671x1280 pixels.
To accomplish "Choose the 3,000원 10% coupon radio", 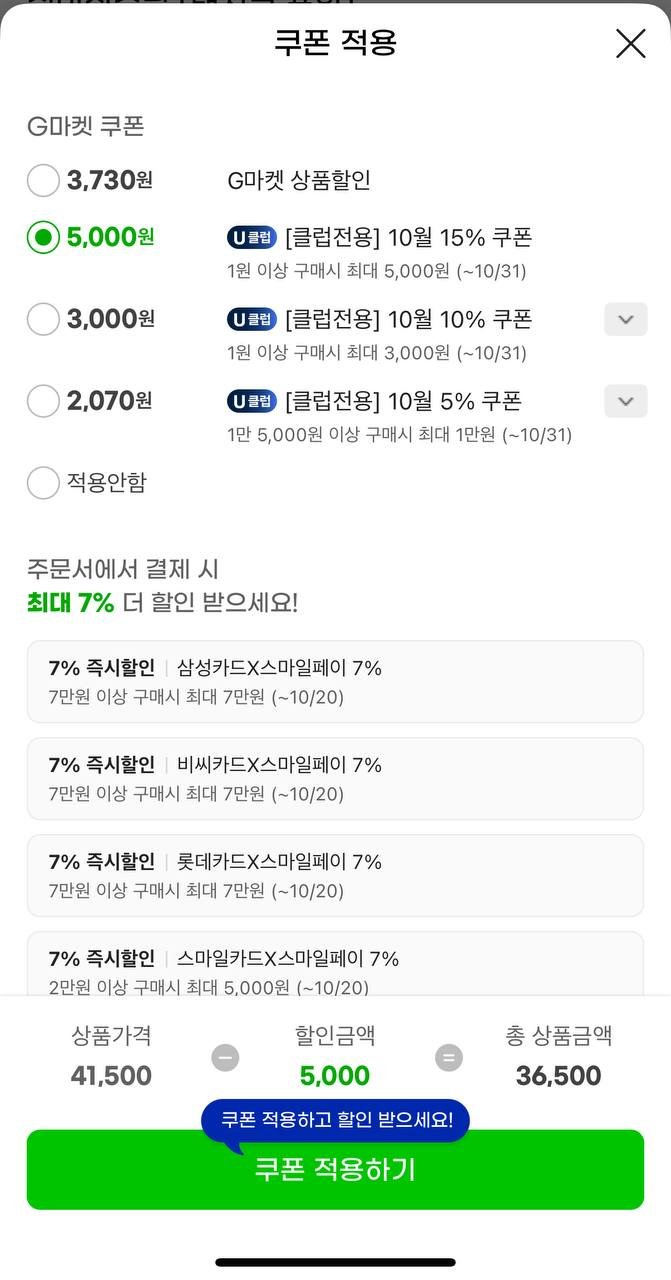I will tap(43, 320).
